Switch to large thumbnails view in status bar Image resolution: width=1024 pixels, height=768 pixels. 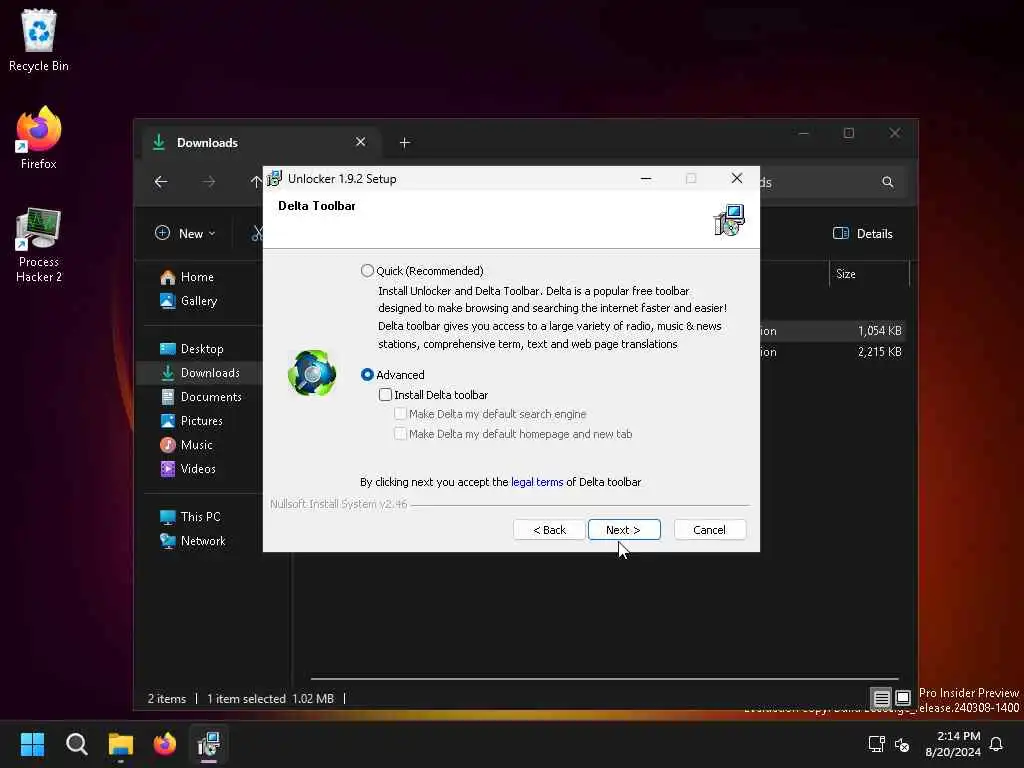tap(903, 698)
